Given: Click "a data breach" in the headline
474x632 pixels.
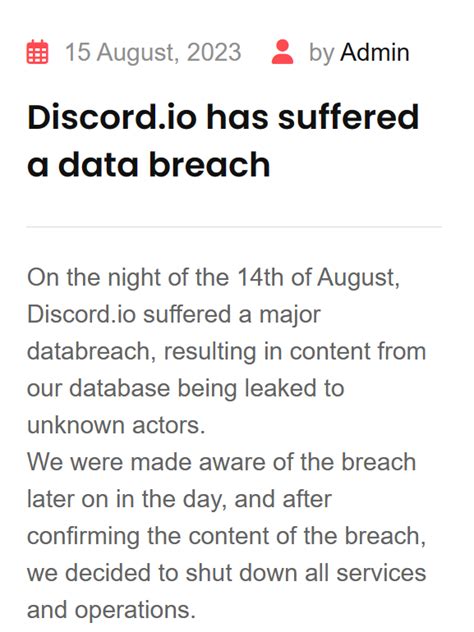Looking at the screenshot, I should point(149,164).
